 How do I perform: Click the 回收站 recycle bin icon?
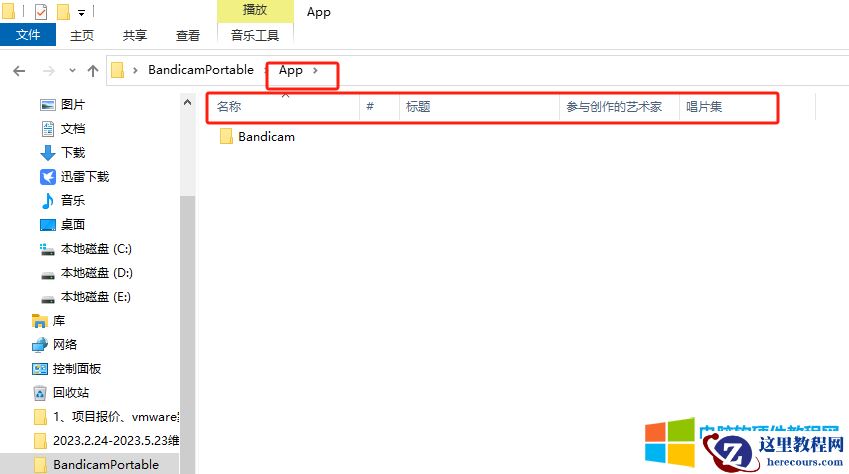pos(40,393)
